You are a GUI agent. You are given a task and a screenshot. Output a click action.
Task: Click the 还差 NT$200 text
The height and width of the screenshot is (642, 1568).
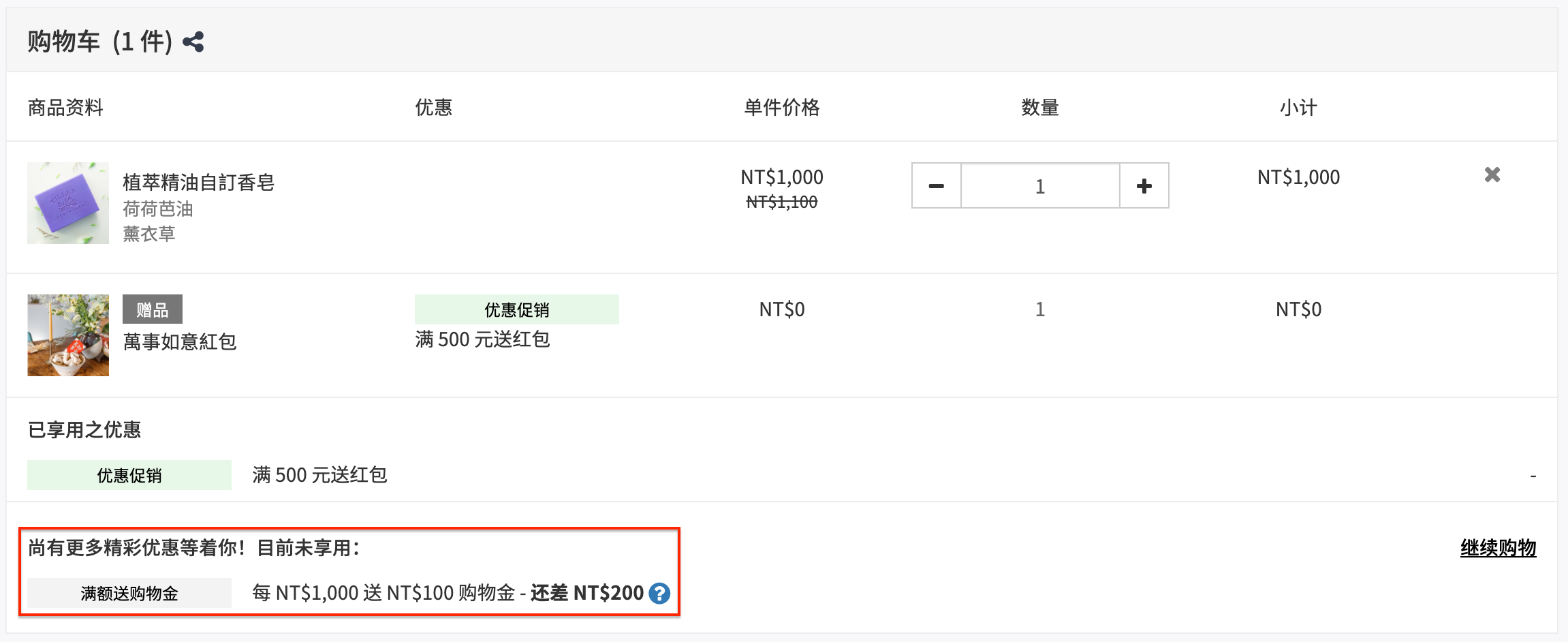pyautogui.click(x=587, y=593)
